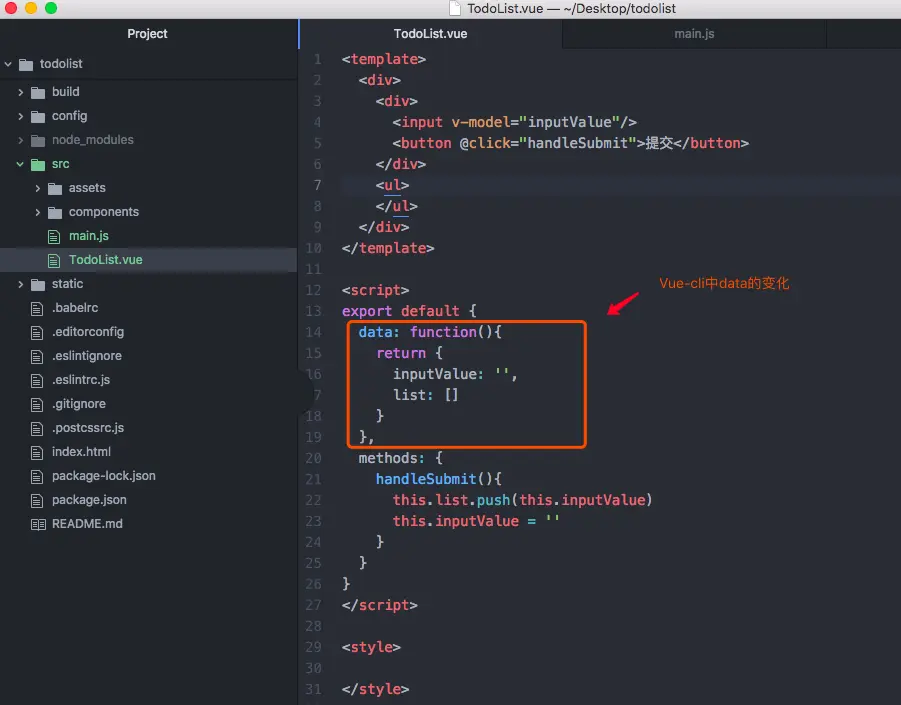Open .eslintrc.js from the file tree

click(80, 380)
